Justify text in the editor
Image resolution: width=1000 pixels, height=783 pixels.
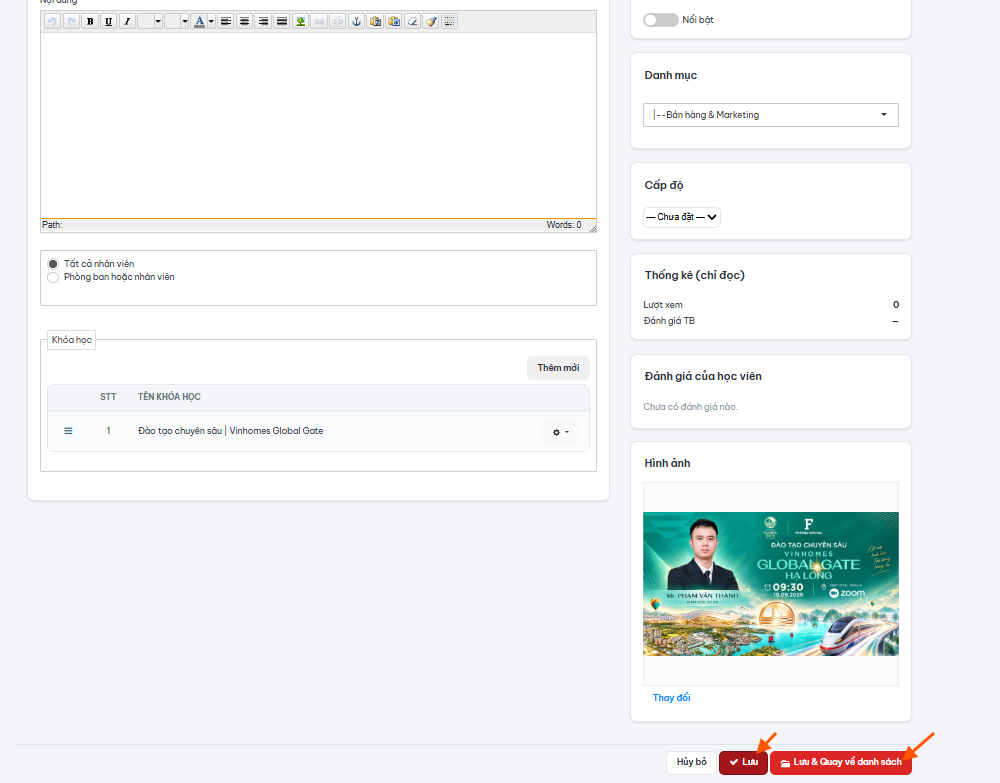pyautogui.click(x=282, y=22)
